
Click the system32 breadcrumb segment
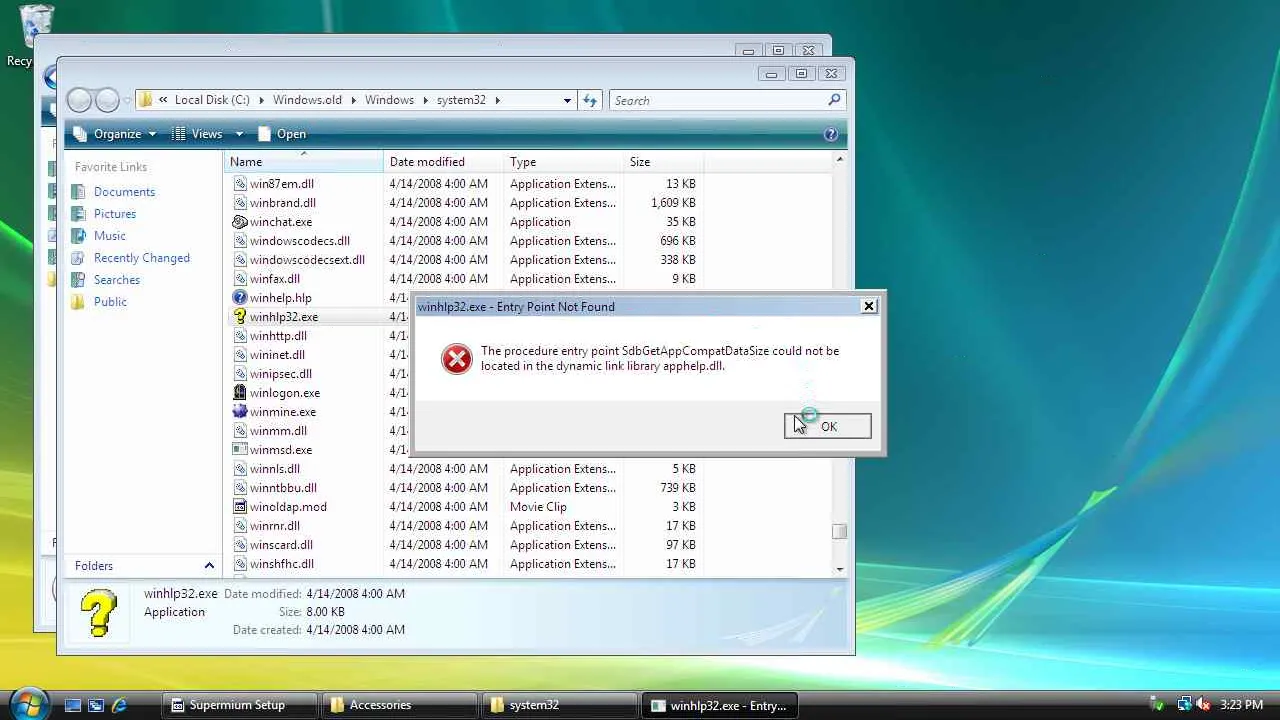tap(461, 100)
